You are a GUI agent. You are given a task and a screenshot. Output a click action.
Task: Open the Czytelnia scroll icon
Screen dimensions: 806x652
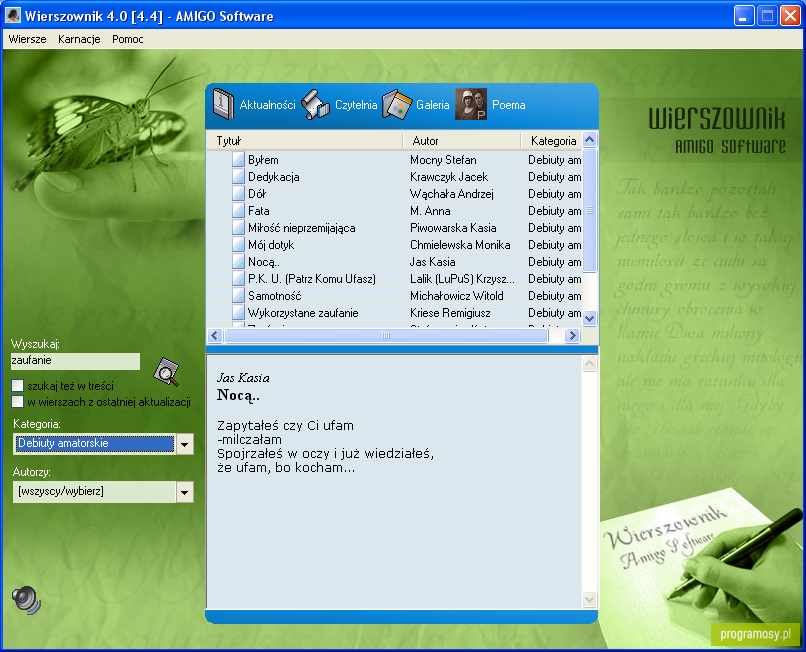315,105
